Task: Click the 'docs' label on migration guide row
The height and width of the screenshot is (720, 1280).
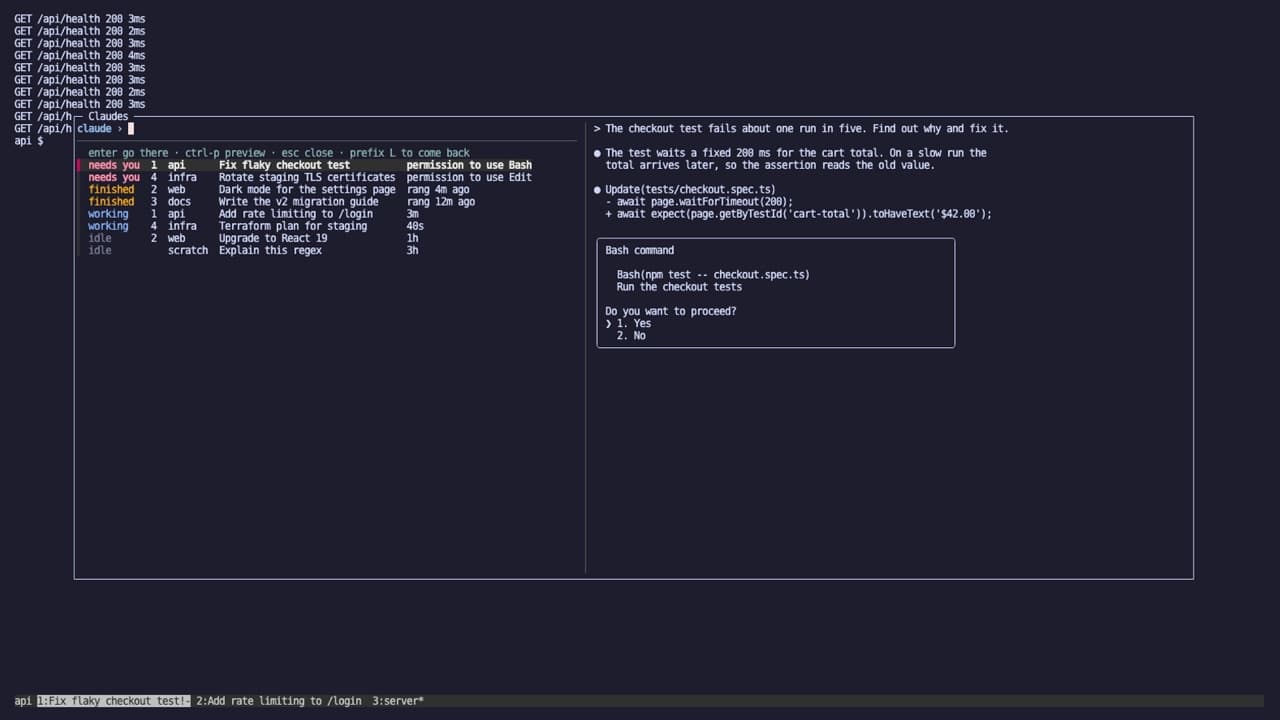Action: 179,201
